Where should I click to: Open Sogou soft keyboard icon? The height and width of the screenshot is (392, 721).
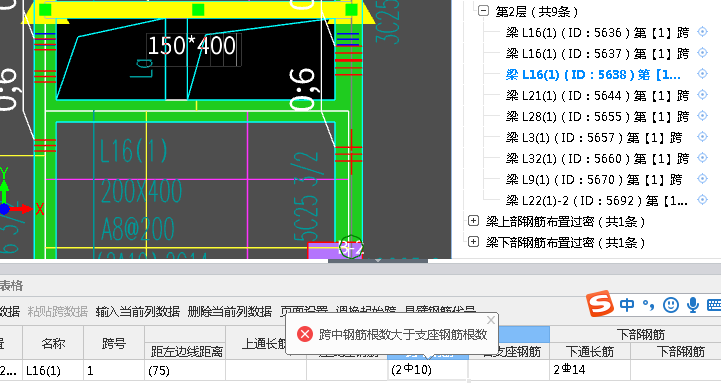(x=714, y=305)
